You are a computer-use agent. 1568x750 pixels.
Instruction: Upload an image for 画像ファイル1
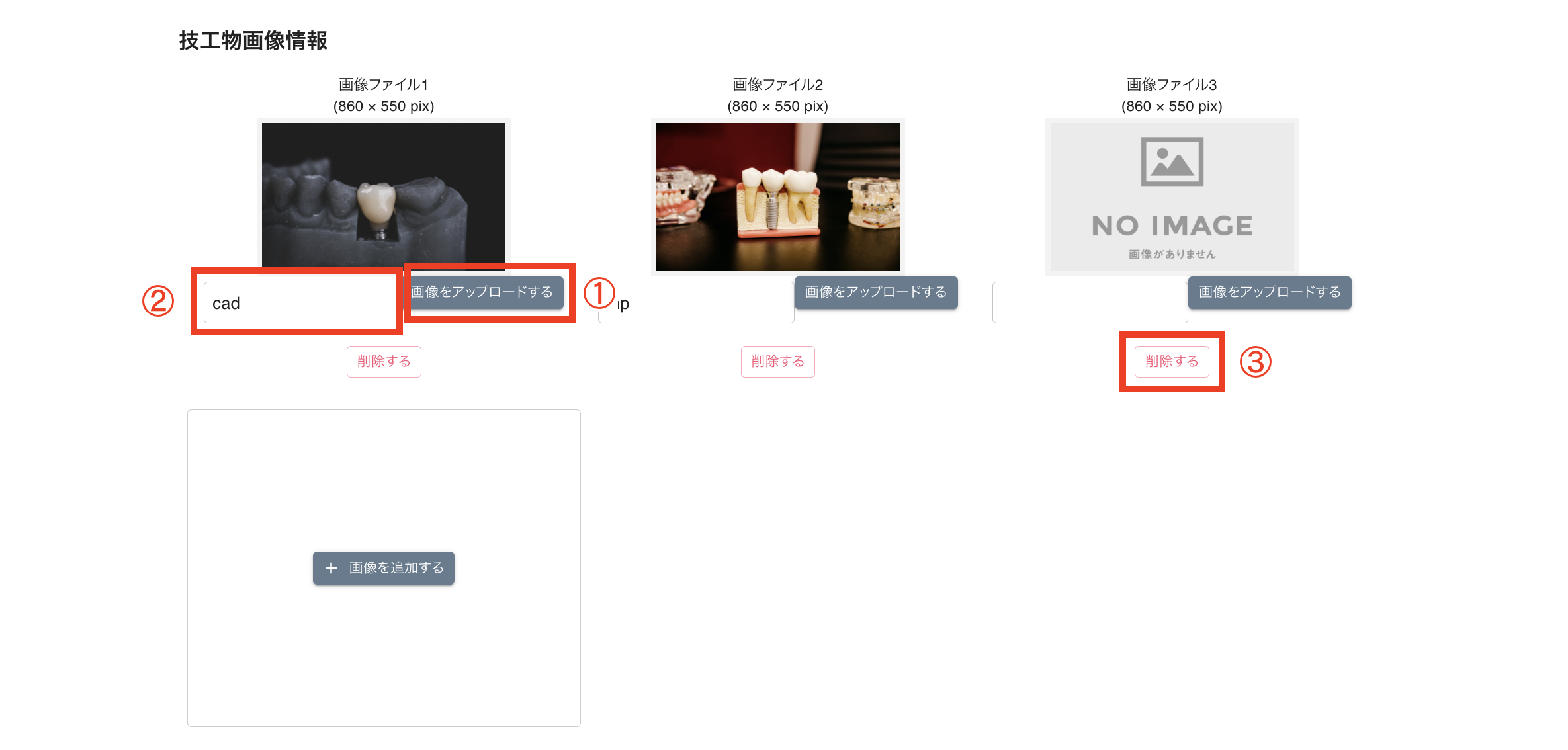coord(483,292)
